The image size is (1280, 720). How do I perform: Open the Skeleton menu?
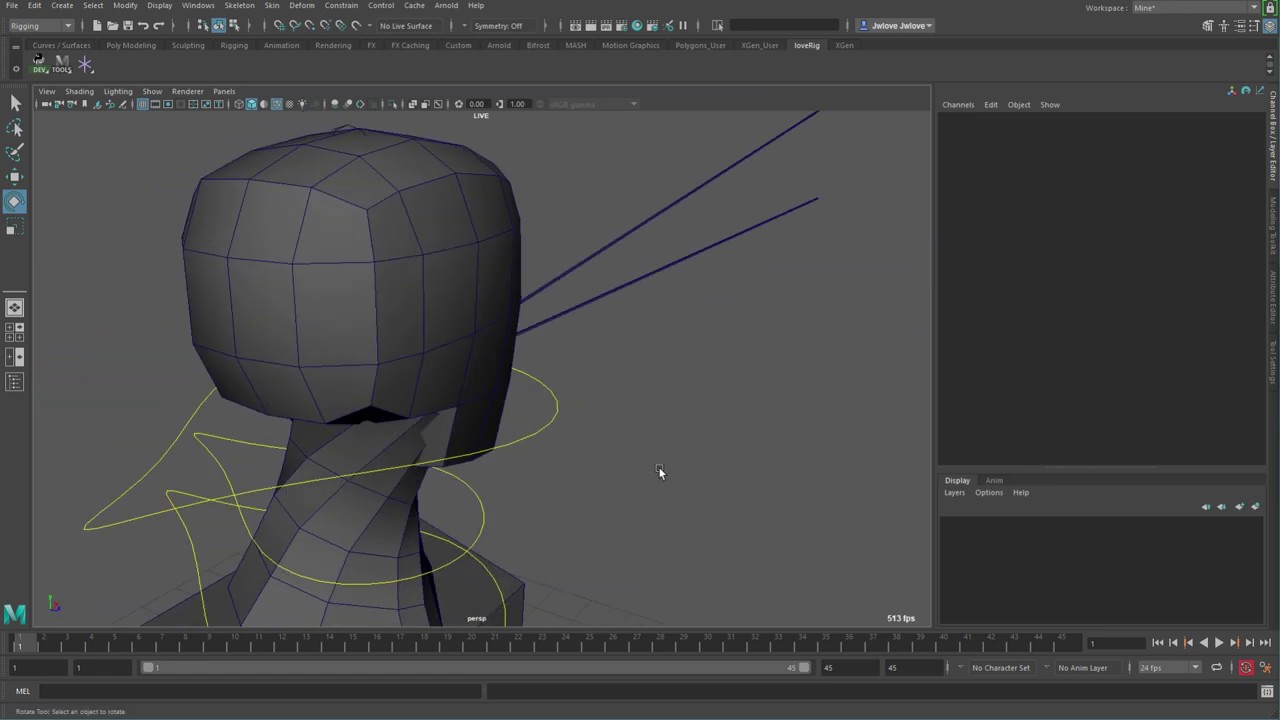tap(239, 5)
